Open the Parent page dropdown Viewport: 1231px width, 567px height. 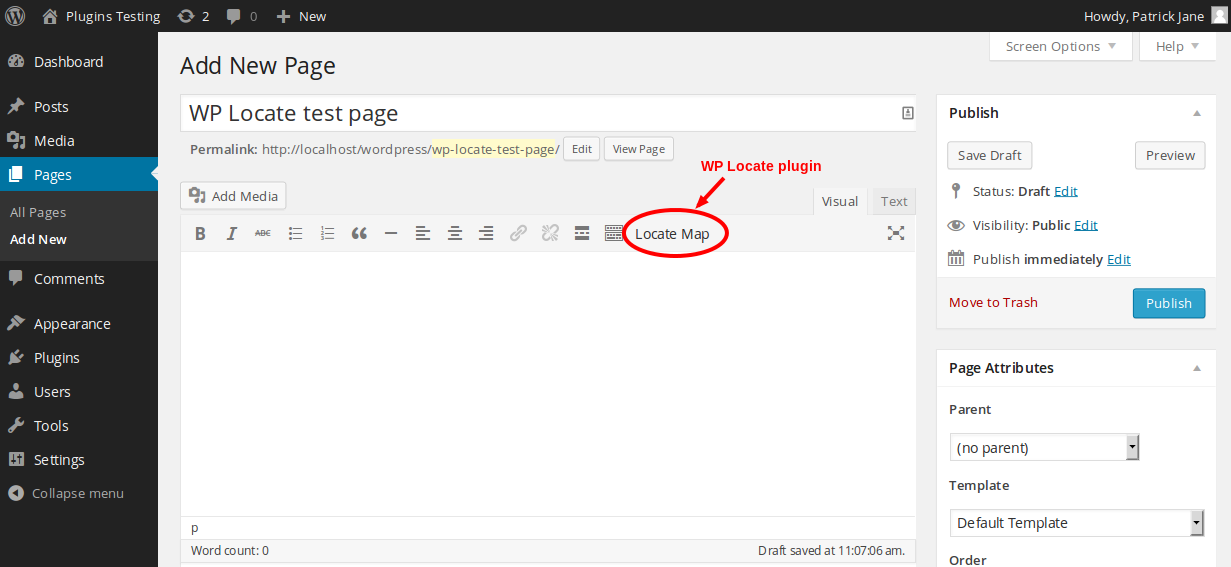coord(1045,448)
